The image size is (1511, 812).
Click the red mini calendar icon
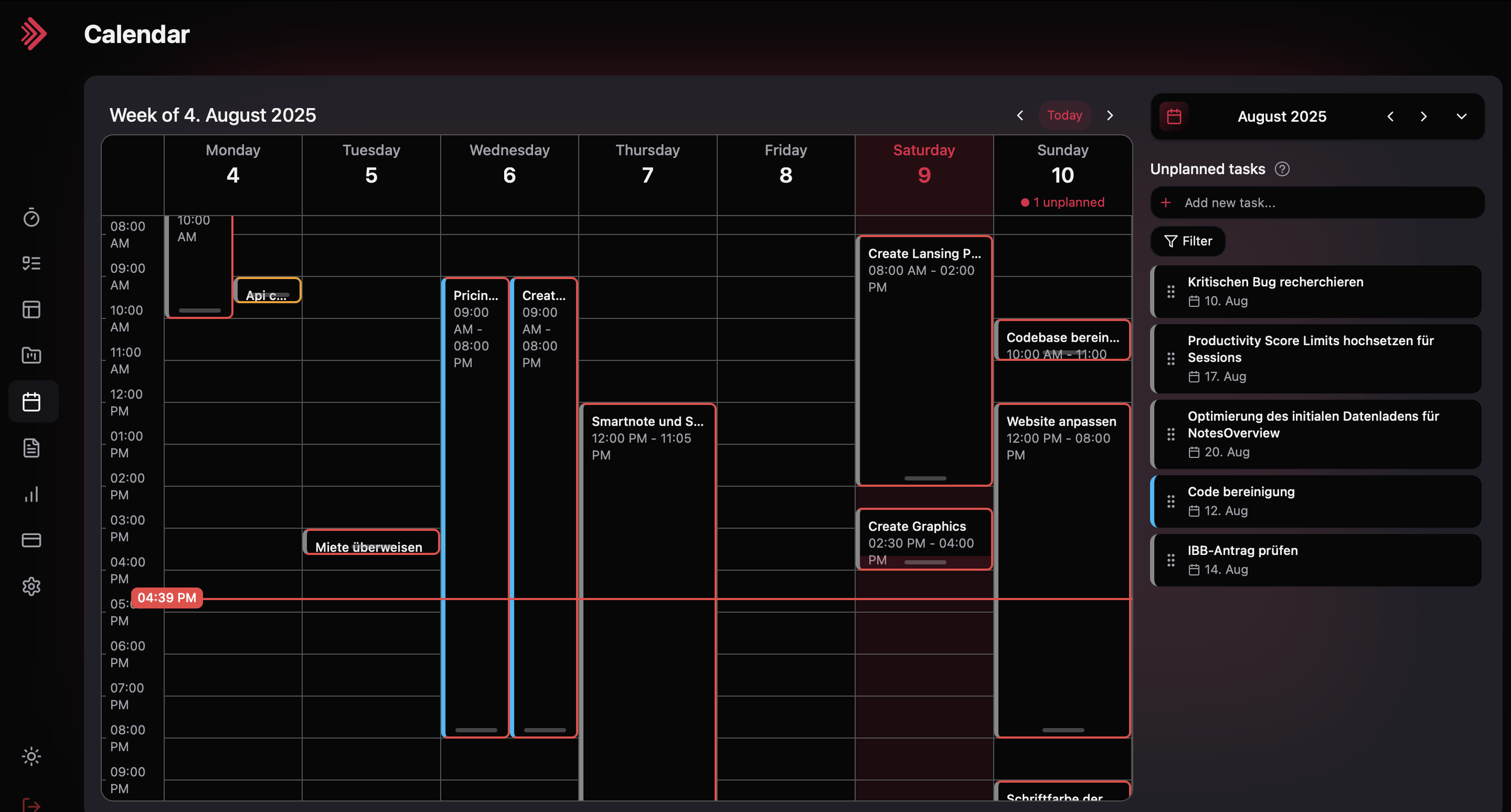click(1174, 116)
